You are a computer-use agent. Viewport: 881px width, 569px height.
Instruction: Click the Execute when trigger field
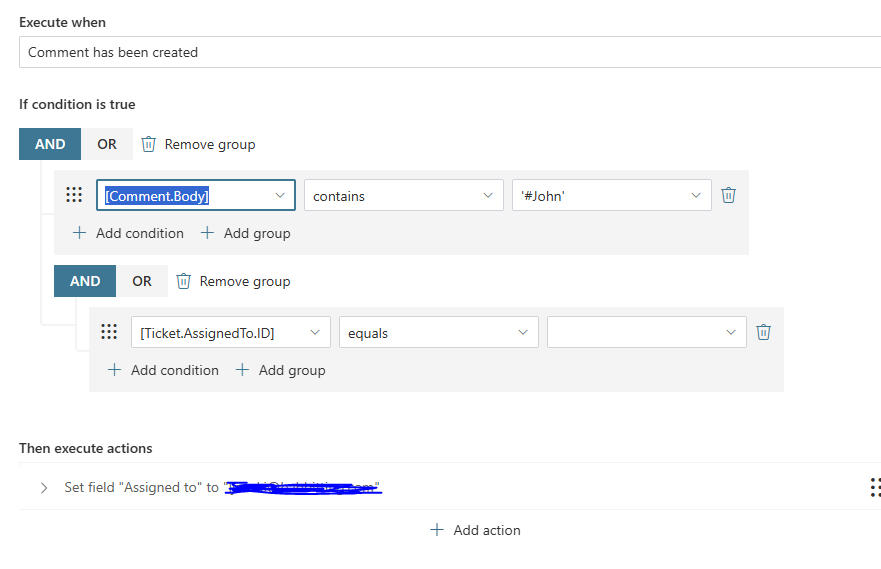450,52
